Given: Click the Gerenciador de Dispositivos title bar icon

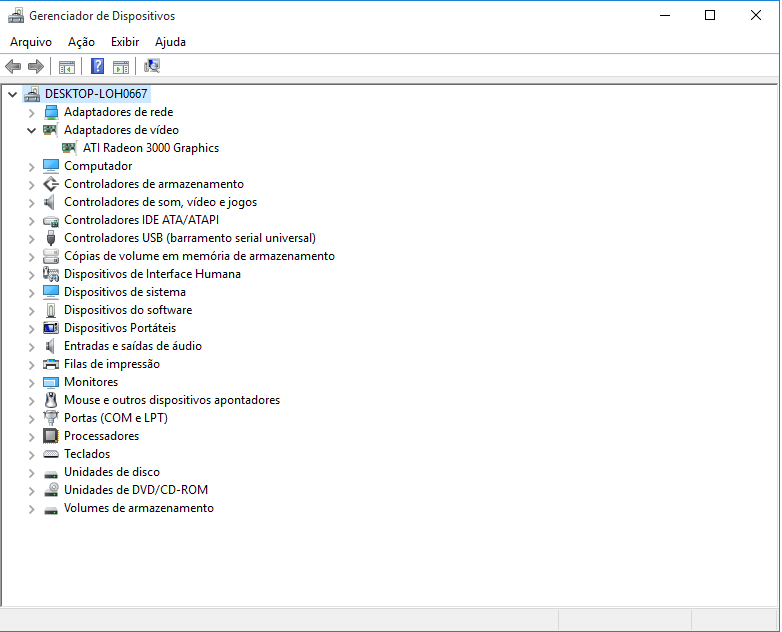Looking at the screenshot, I should coord(16,16).
